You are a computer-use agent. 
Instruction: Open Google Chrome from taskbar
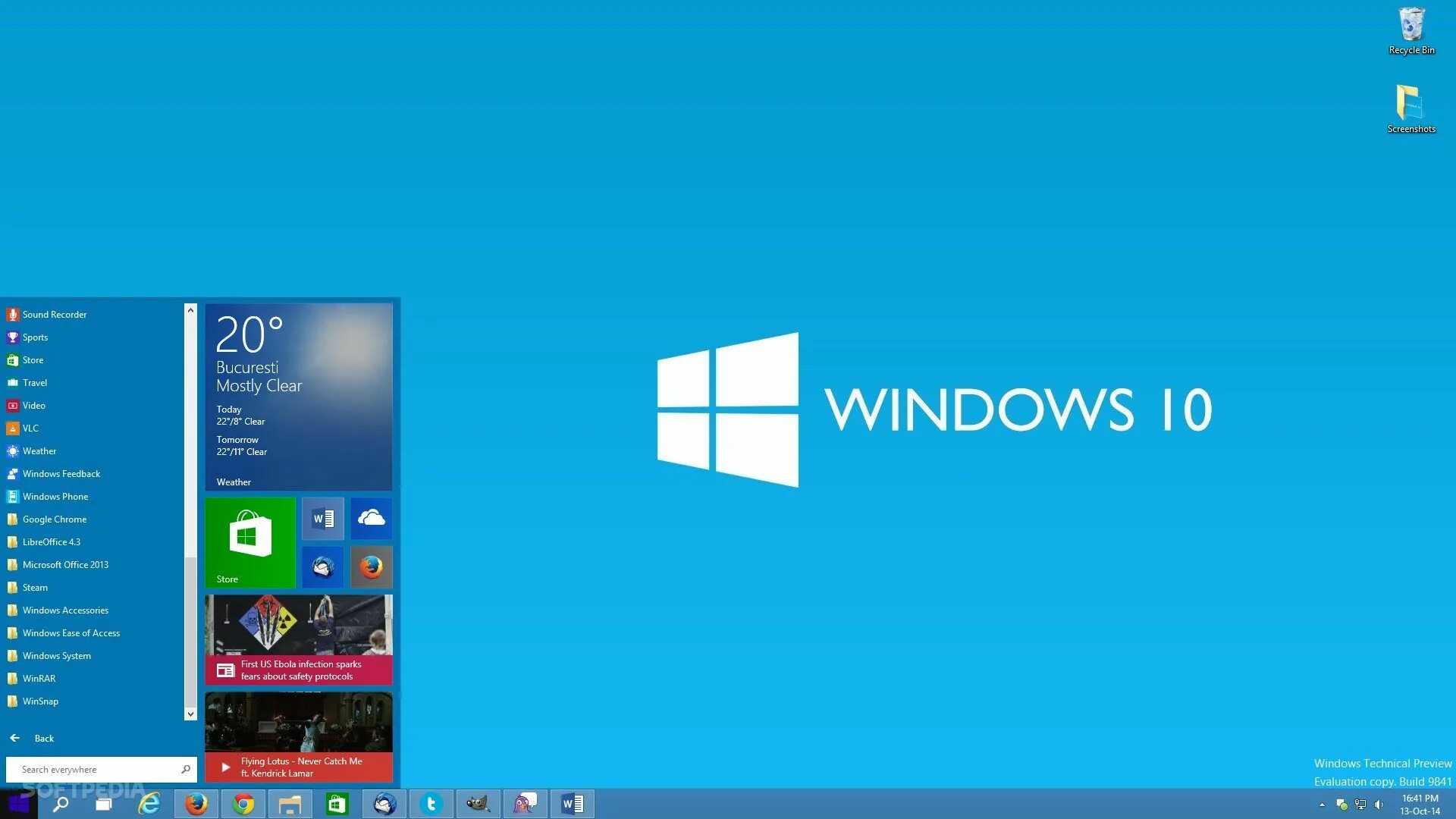click(243, 803)
